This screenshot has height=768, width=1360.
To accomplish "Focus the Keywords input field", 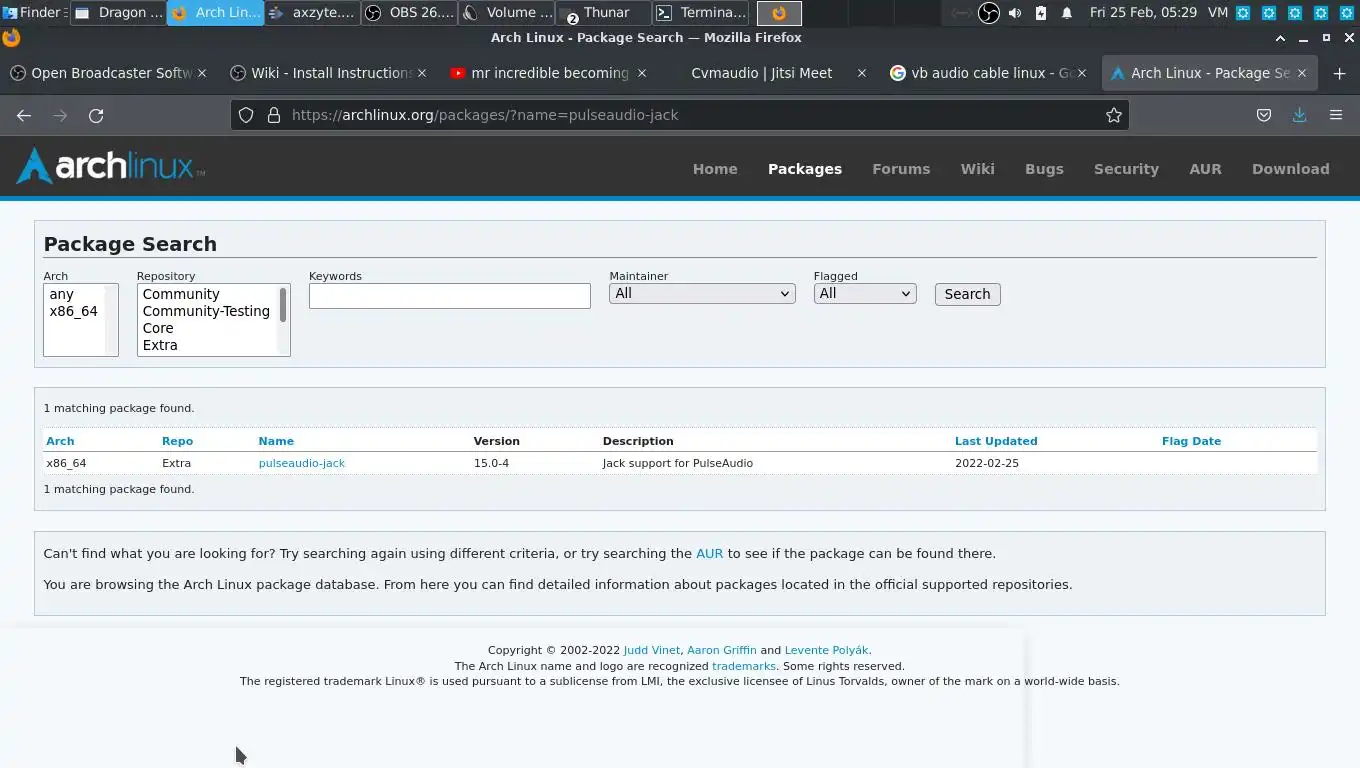I will pyautogui.click(x=450, y=296).
